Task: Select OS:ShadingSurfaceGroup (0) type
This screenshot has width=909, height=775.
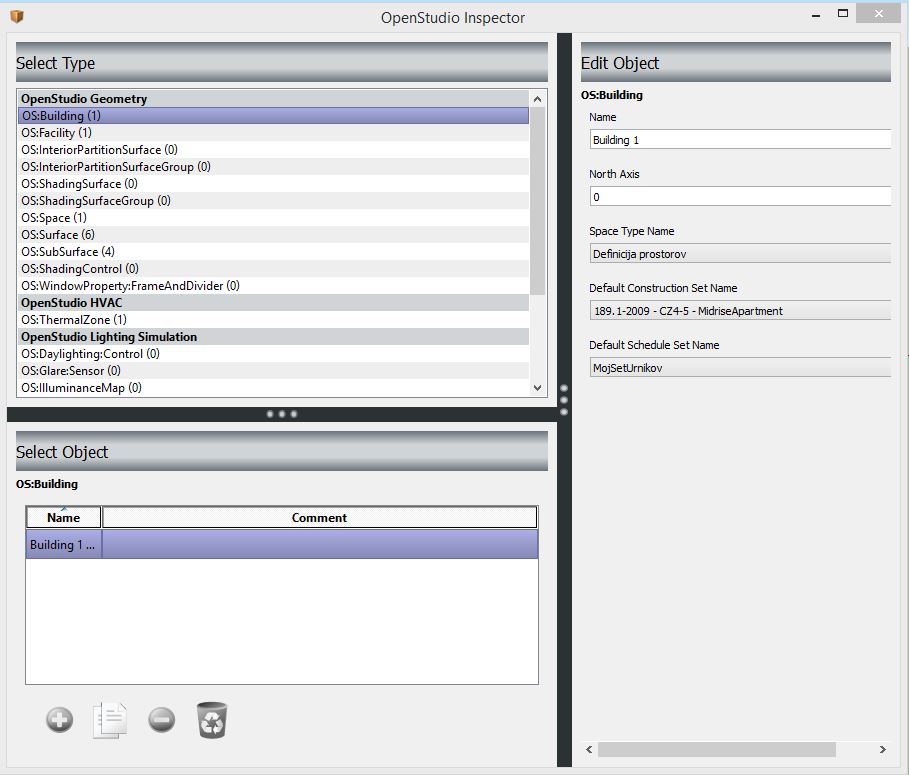Action: click(x=274, y=201)
